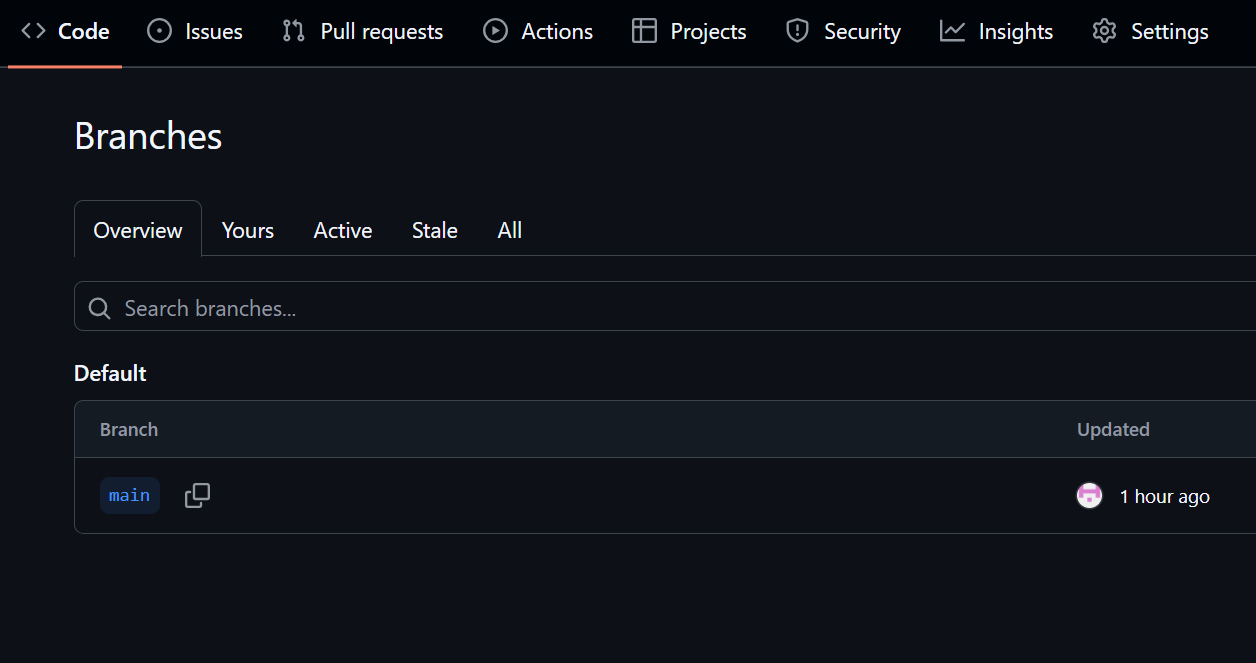Screen dimensions: 1256x663
Task: Click the Insights graph icon
Action: [x=952, y=32]
